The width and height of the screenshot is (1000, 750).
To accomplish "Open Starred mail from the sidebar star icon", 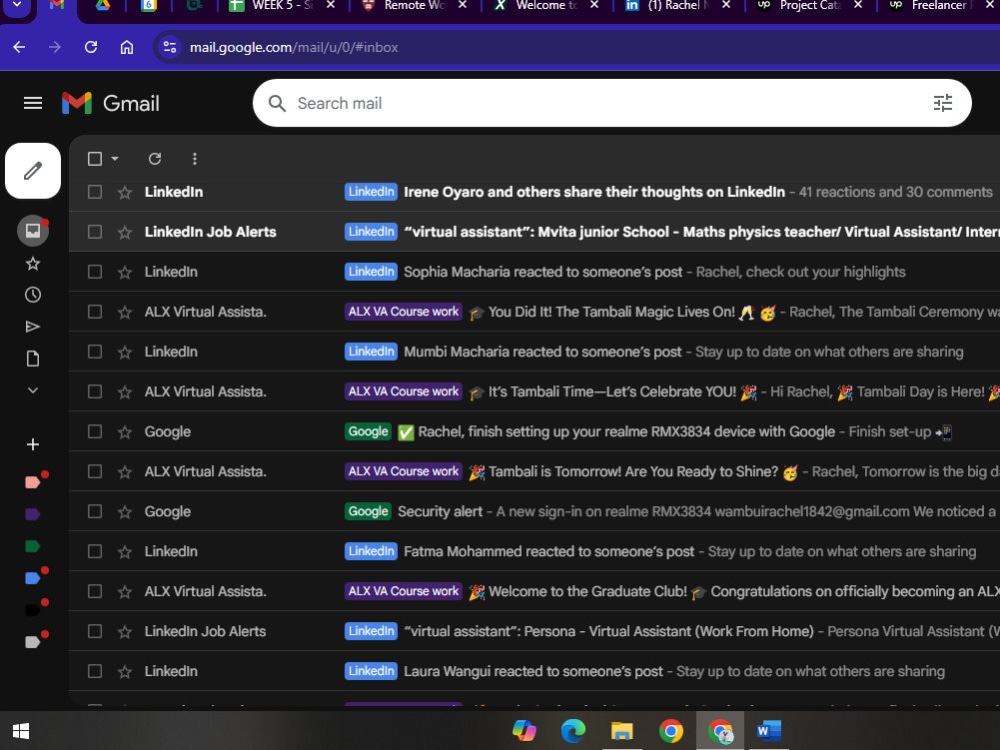I will (33, 263).
